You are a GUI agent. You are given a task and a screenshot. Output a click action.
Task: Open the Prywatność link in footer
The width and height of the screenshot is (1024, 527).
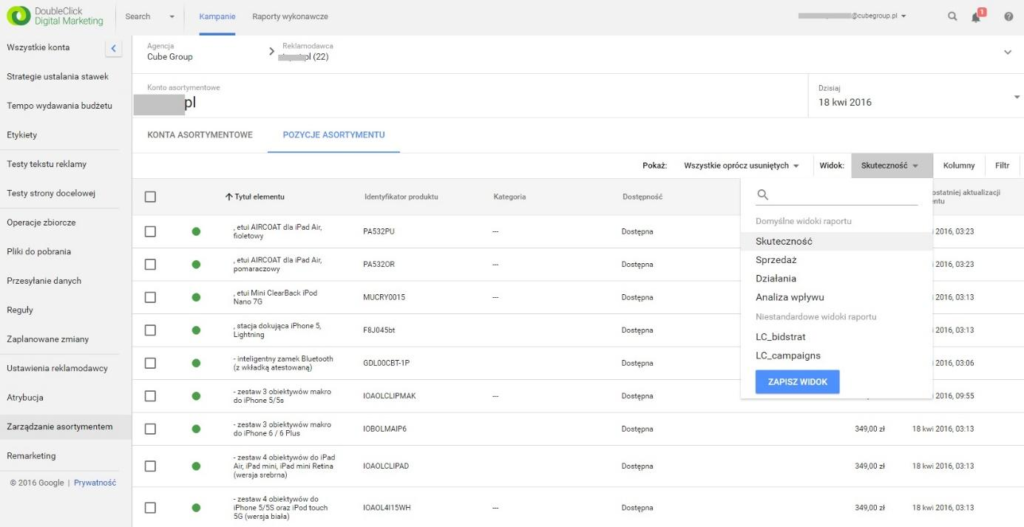[x=95, y=483]
